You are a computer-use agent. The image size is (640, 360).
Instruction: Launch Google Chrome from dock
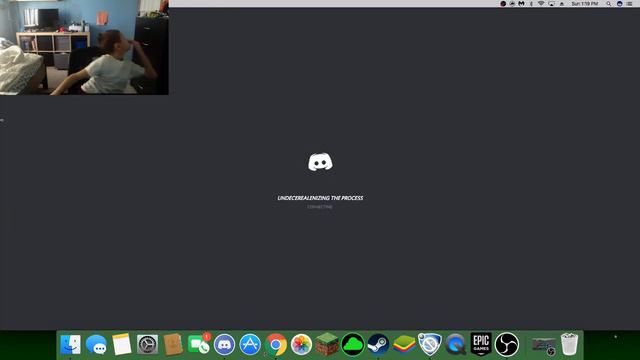click(276, 344)
